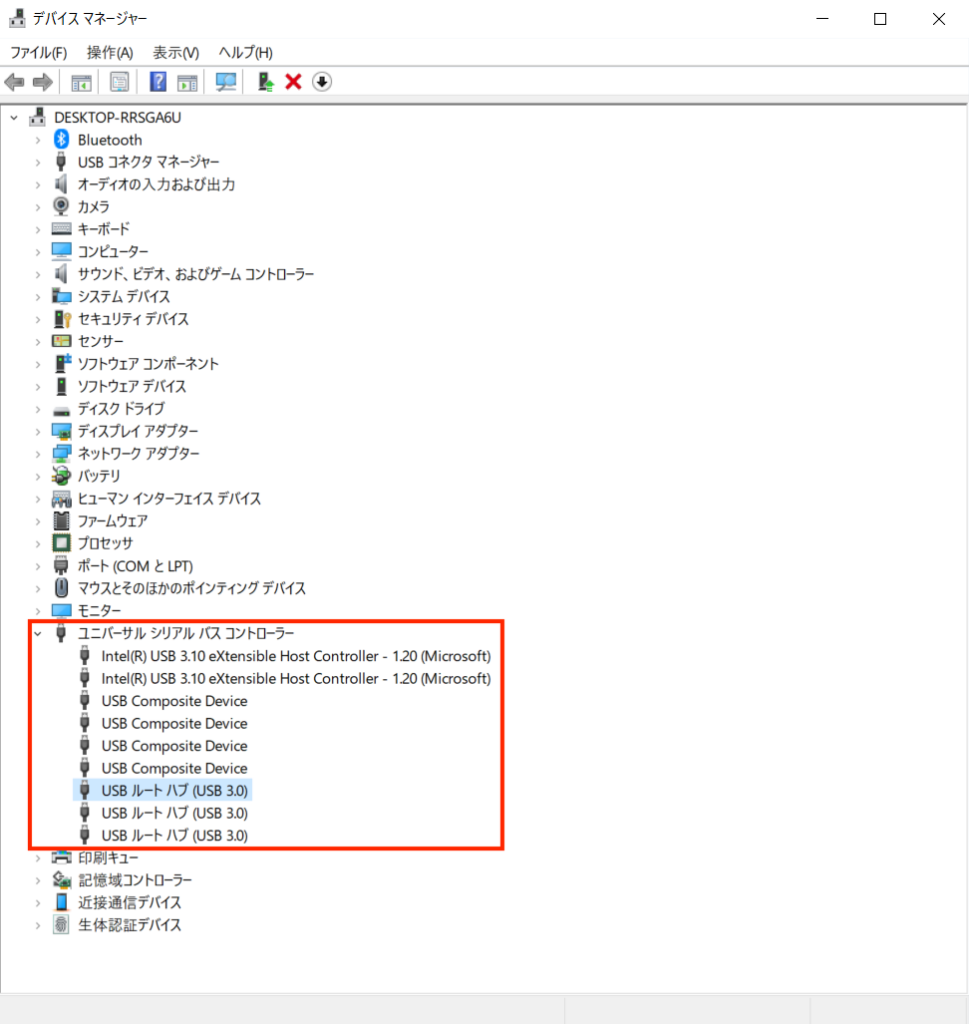This screenshot has height=1024, width=969.
Task: Open the 表示(V) menu
Action: tap(176, 52)
